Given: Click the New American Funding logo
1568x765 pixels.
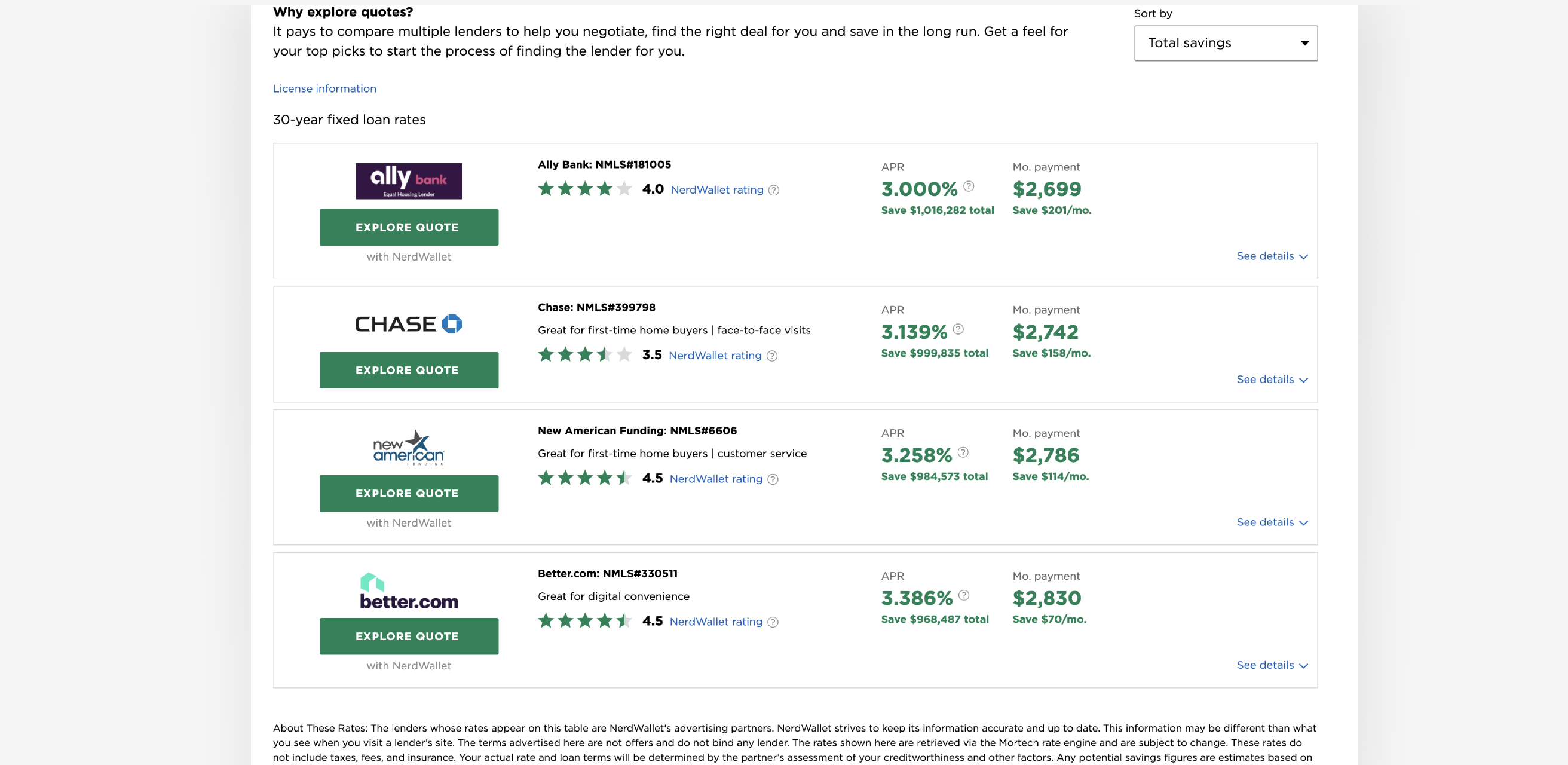Looking at the screenshot, I should [409, 448].
